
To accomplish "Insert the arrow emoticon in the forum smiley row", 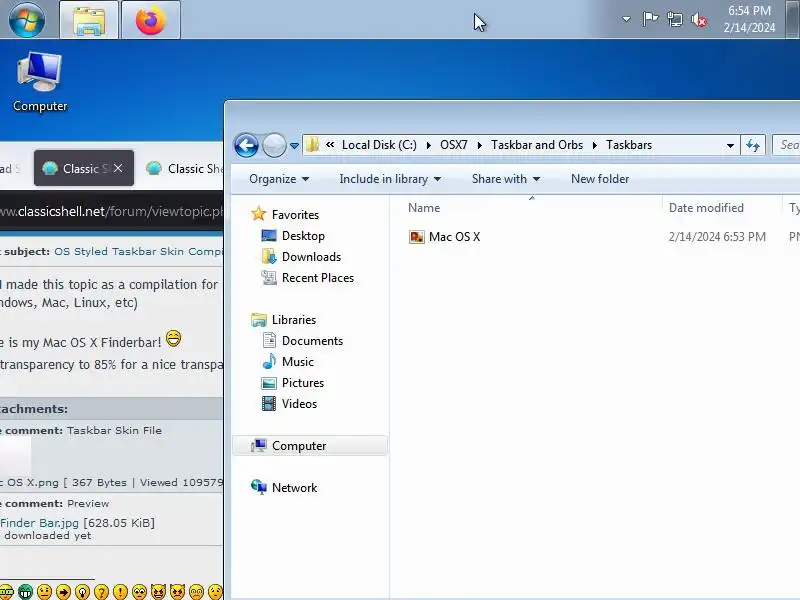I will pyautogui.click(x=63, y=592).
